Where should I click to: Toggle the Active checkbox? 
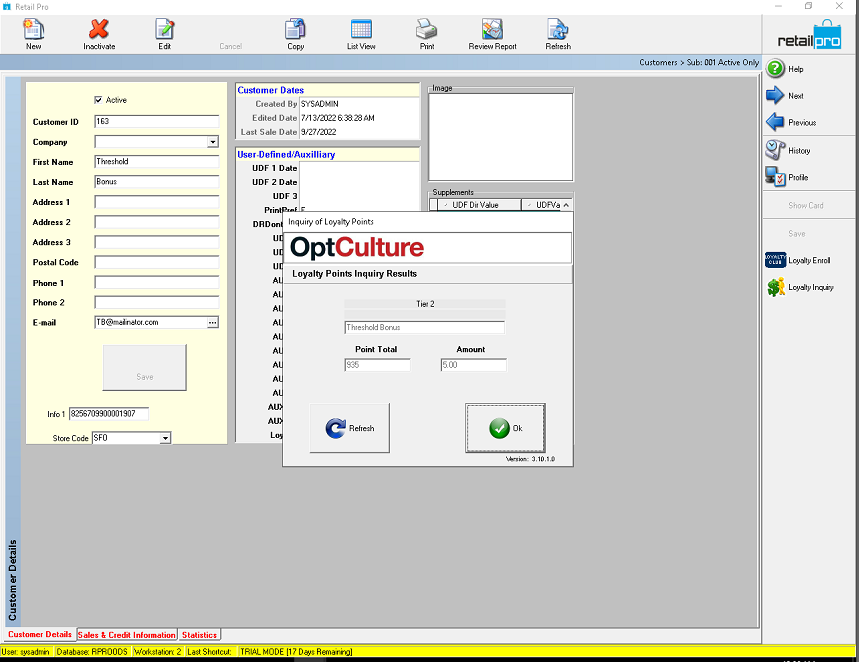click(98, 100)
